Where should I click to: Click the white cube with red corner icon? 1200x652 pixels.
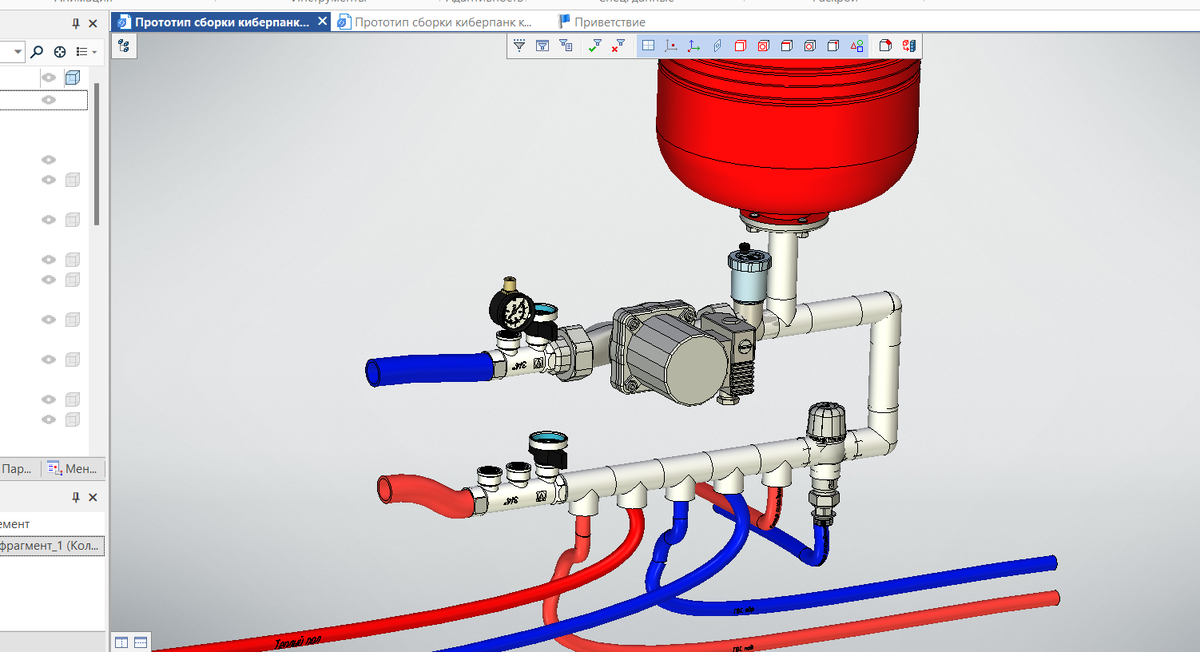point(886,46)
